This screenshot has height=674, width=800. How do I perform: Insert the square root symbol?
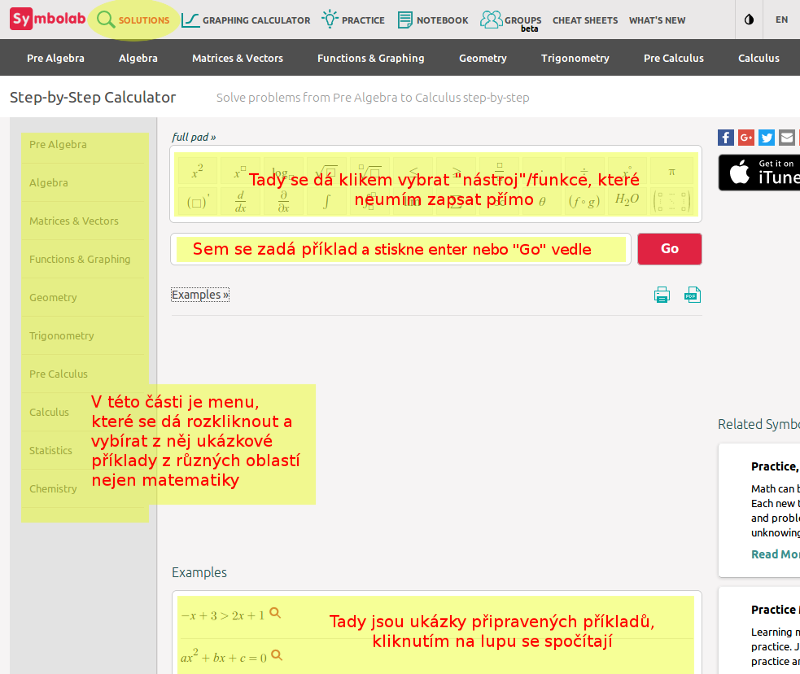click(328, 172)
